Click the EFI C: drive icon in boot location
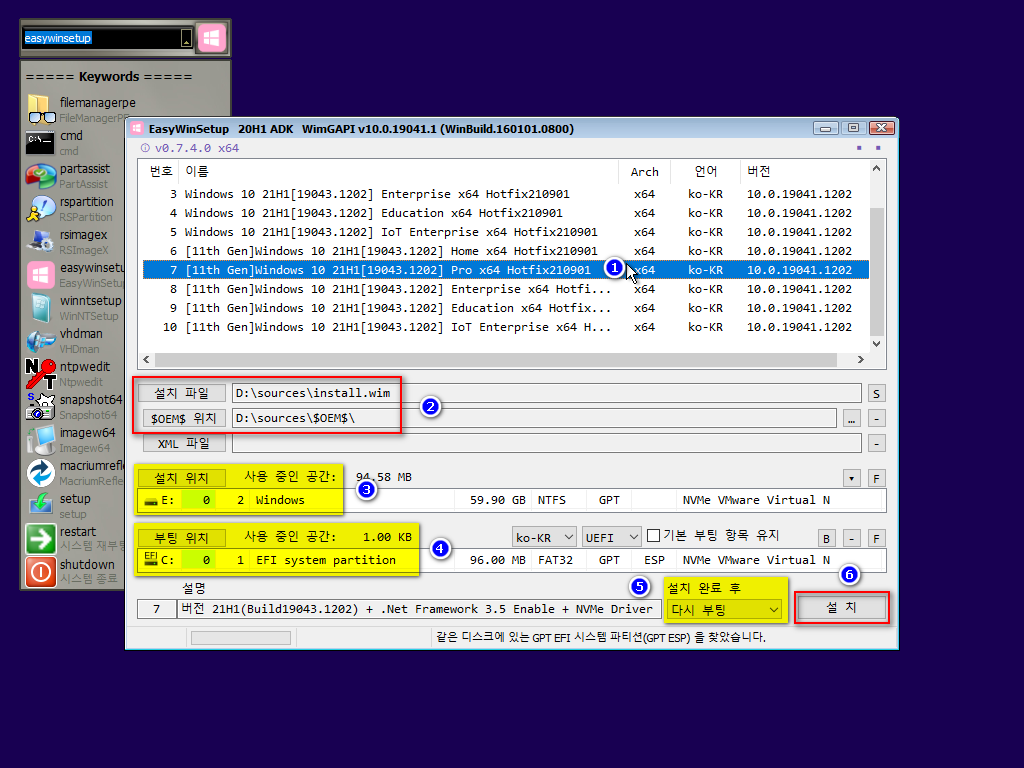Screen dimensions: 1024x768 pyautogui.click(x=151, y=559)
